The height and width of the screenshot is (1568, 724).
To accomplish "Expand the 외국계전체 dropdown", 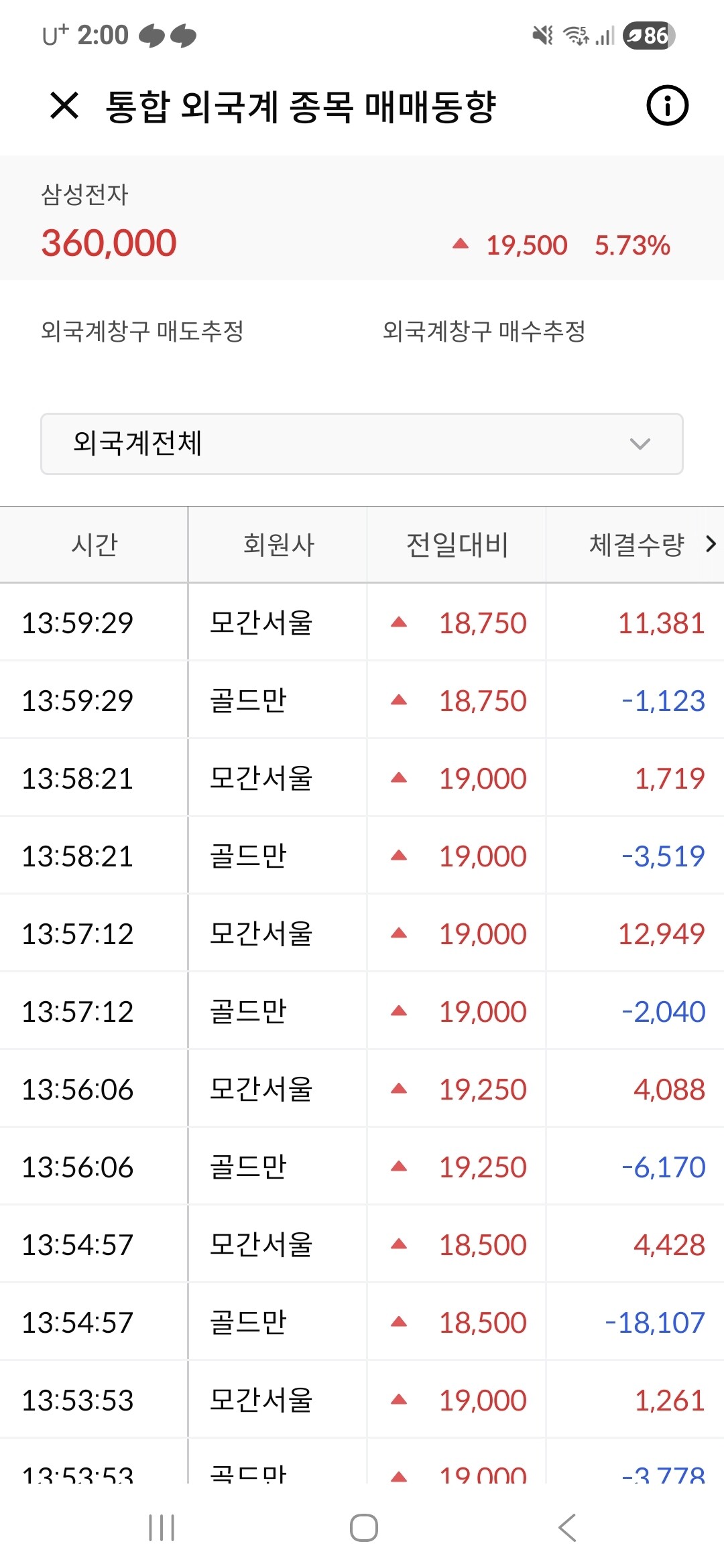I will (x=362, y=444).
